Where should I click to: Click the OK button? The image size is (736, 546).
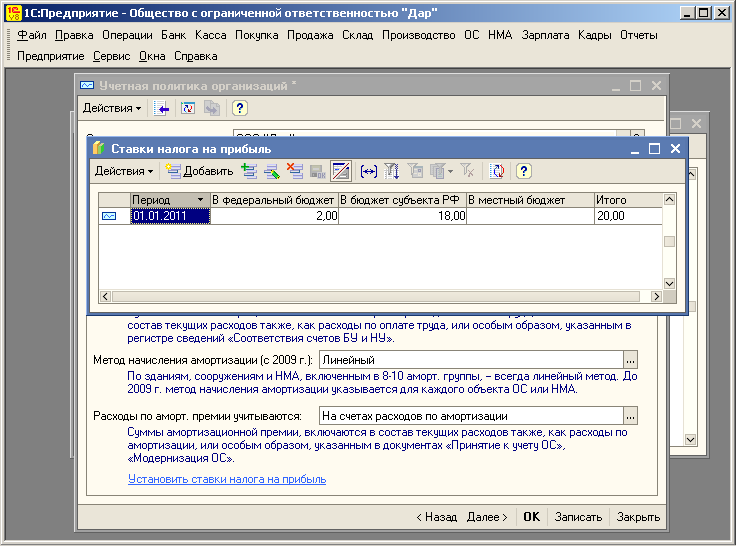click(532, 517)
